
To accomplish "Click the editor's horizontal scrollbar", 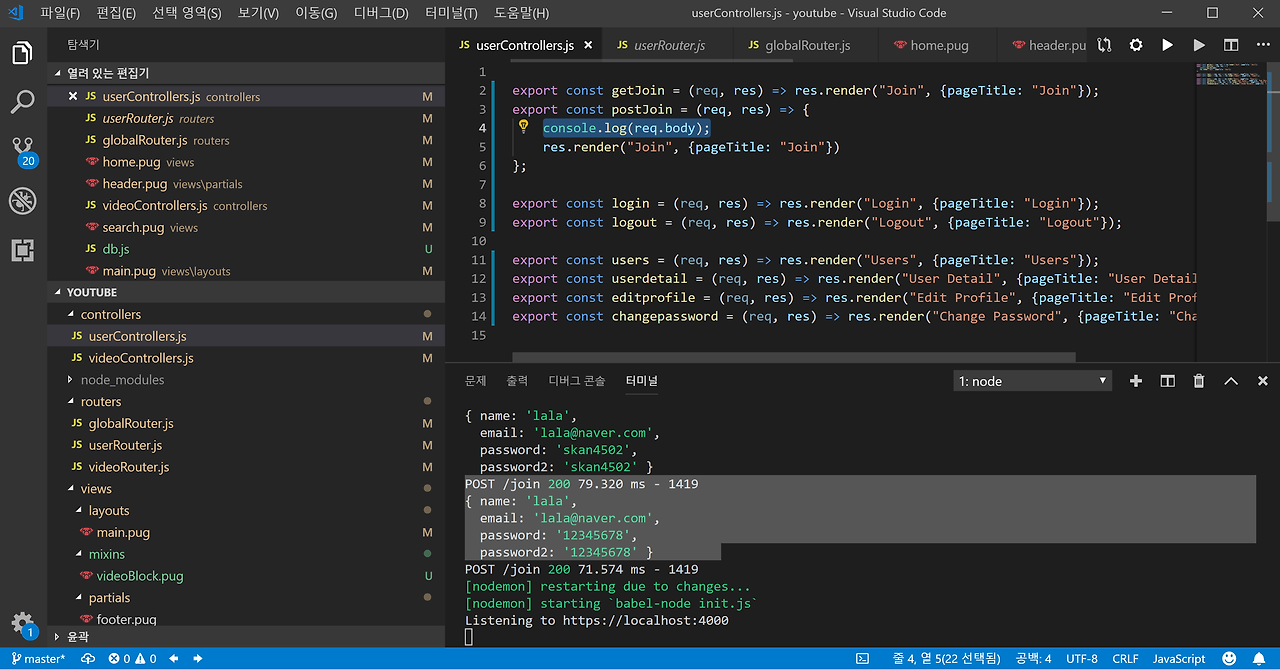I will coord(793,357).
